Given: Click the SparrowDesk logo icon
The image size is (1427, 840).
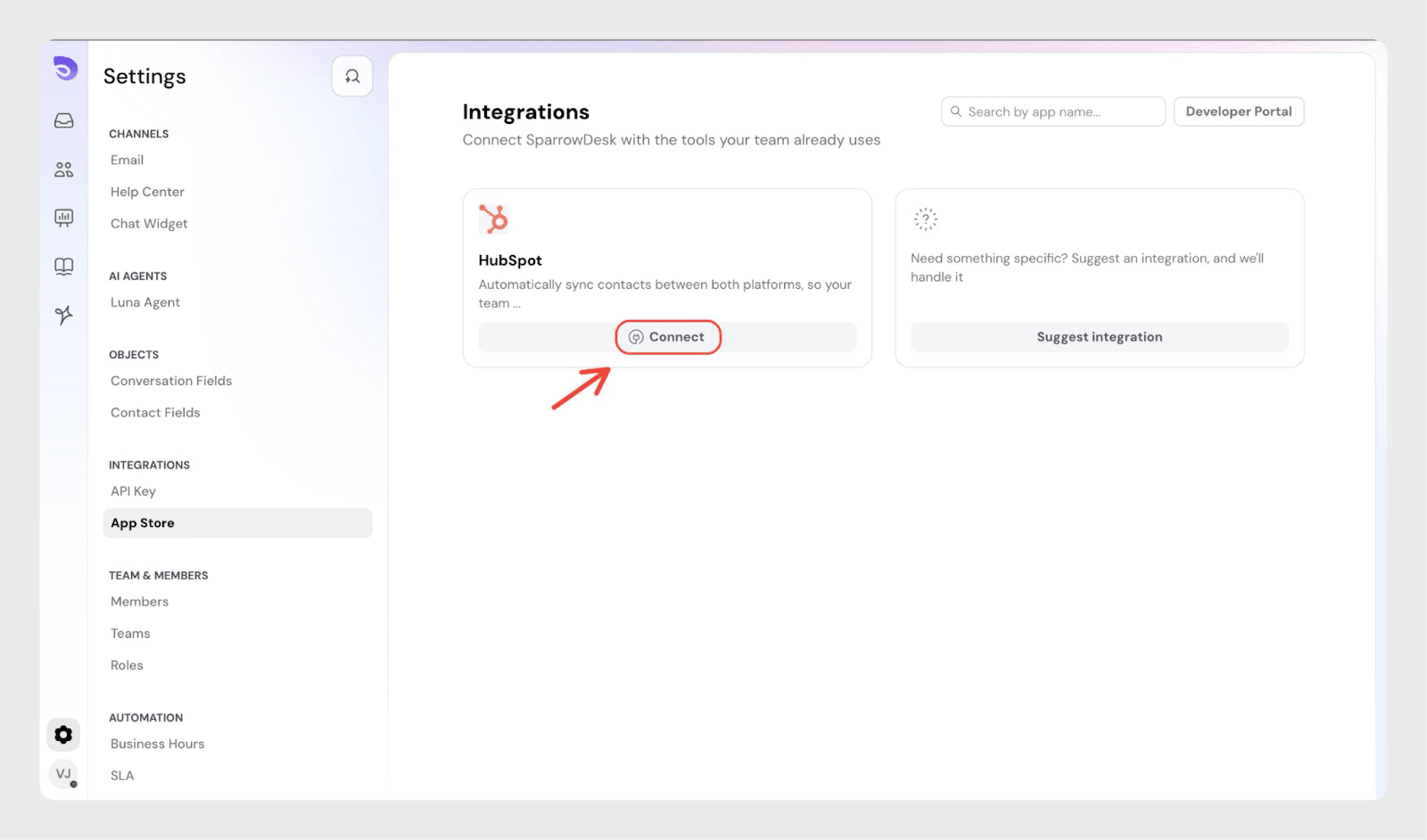Looking at the screenshot, I should click(65, 68).
